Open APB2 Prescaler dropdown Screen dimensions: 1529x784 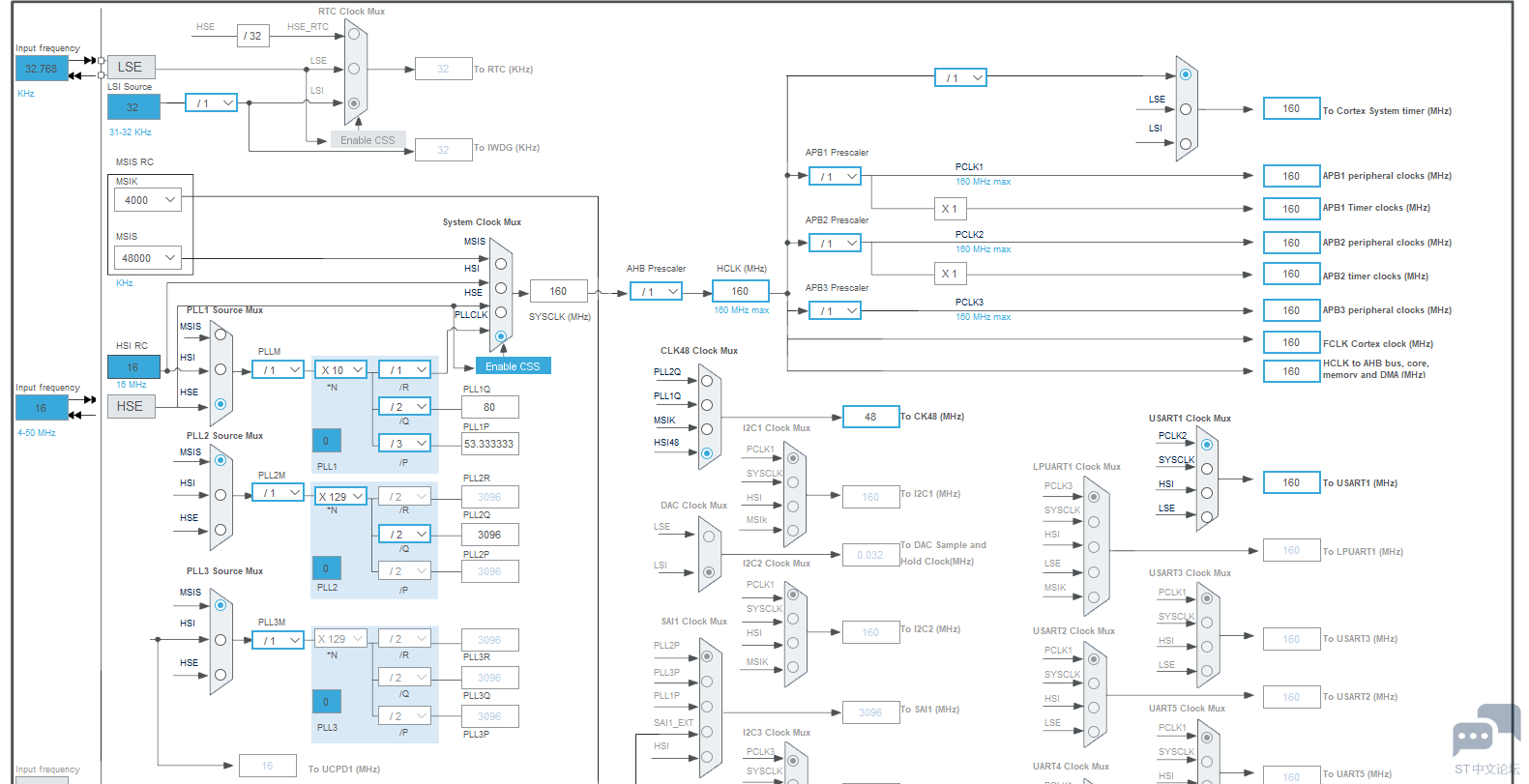click(x=835, y=243)
